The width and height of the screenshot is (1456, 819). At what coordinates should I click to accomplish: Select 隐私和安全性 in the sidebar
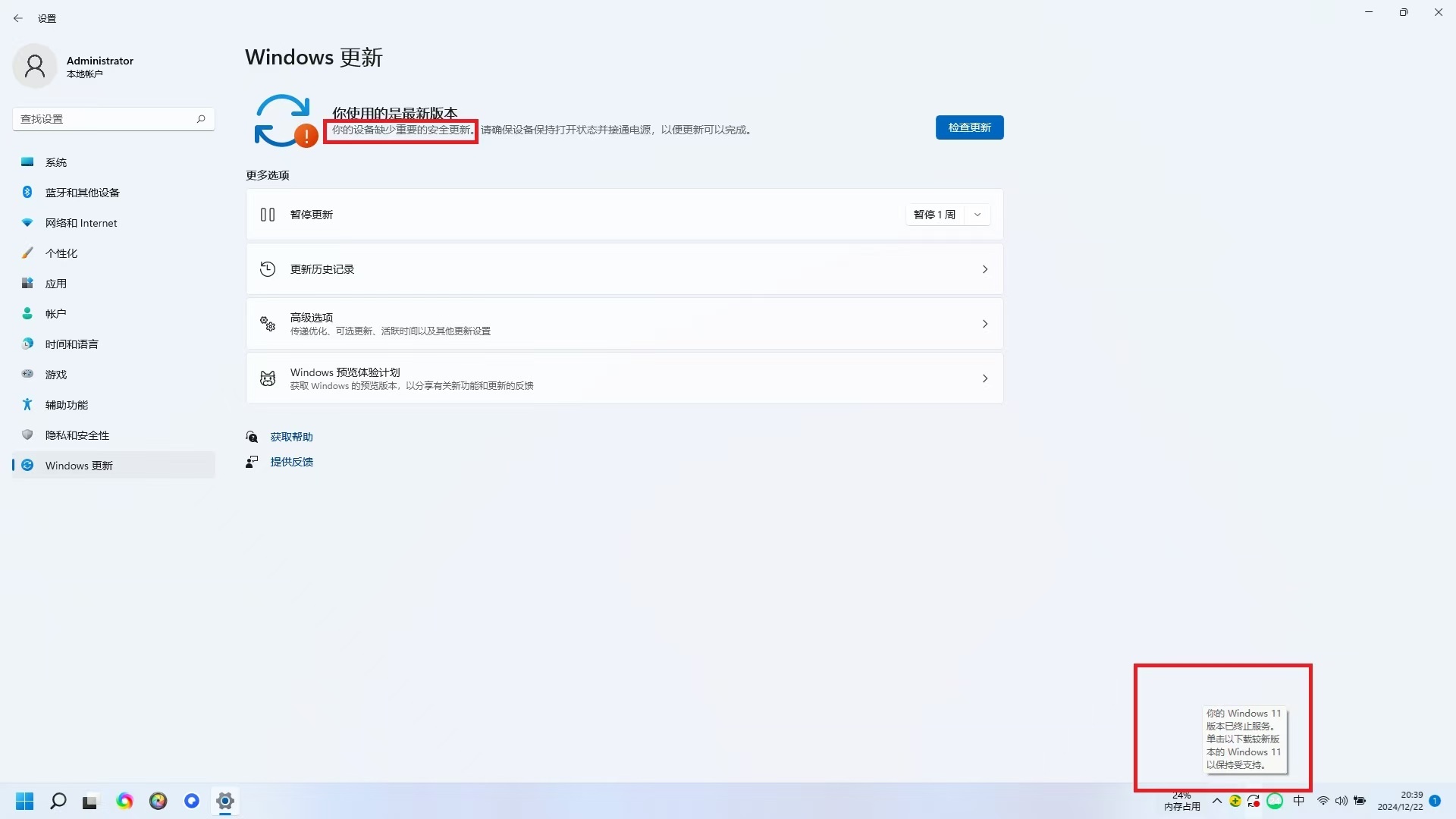click(x=76, y=435)
